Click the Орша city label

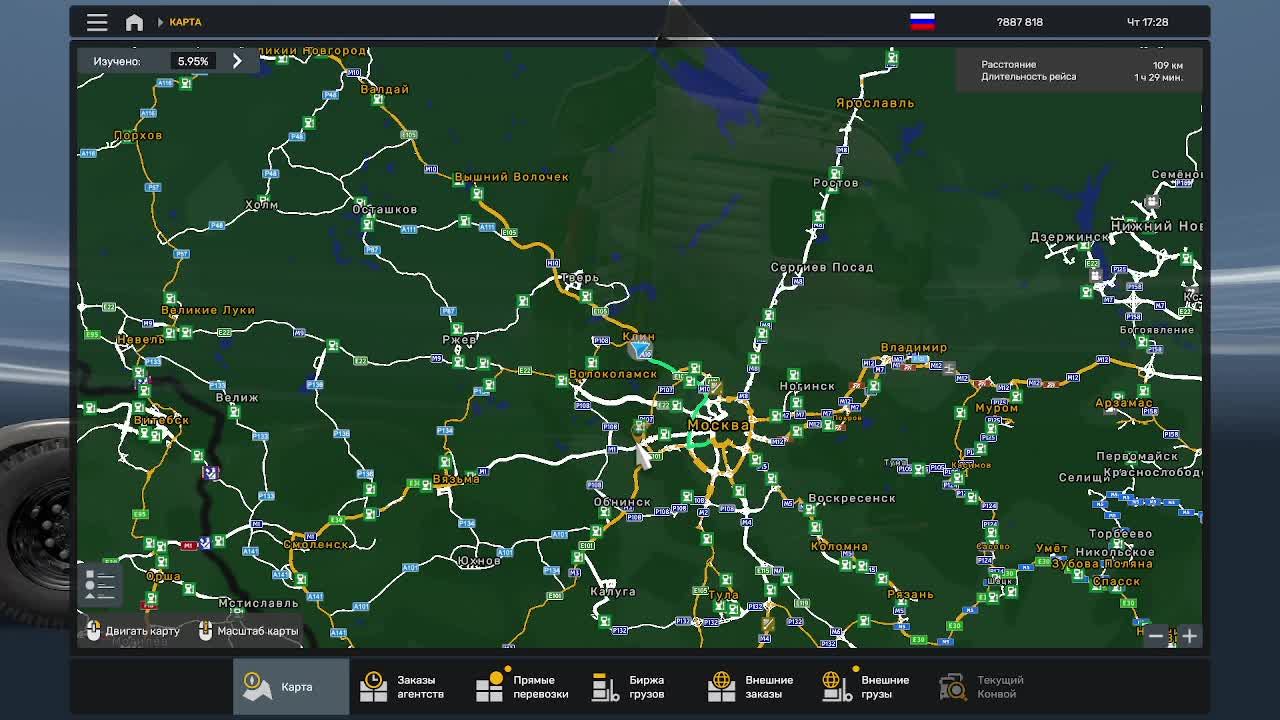tap(164, 576)
